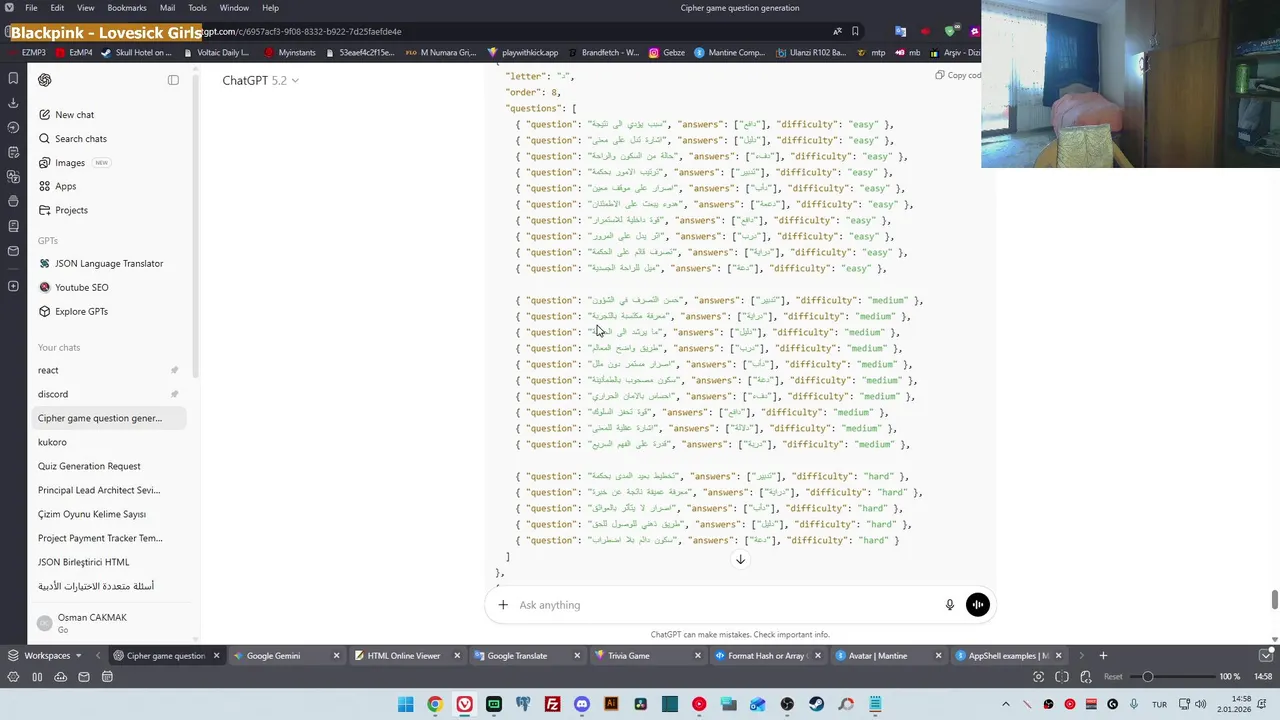Open 'Çizim Oyunu Kelime Sayısı' chat

[x=108, y=514]
